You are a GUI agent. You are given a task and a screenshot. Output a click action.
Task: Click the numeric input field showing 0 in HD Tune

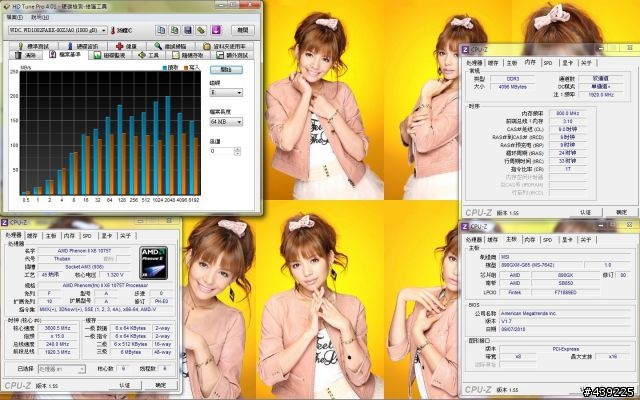(x=222, y=151)
